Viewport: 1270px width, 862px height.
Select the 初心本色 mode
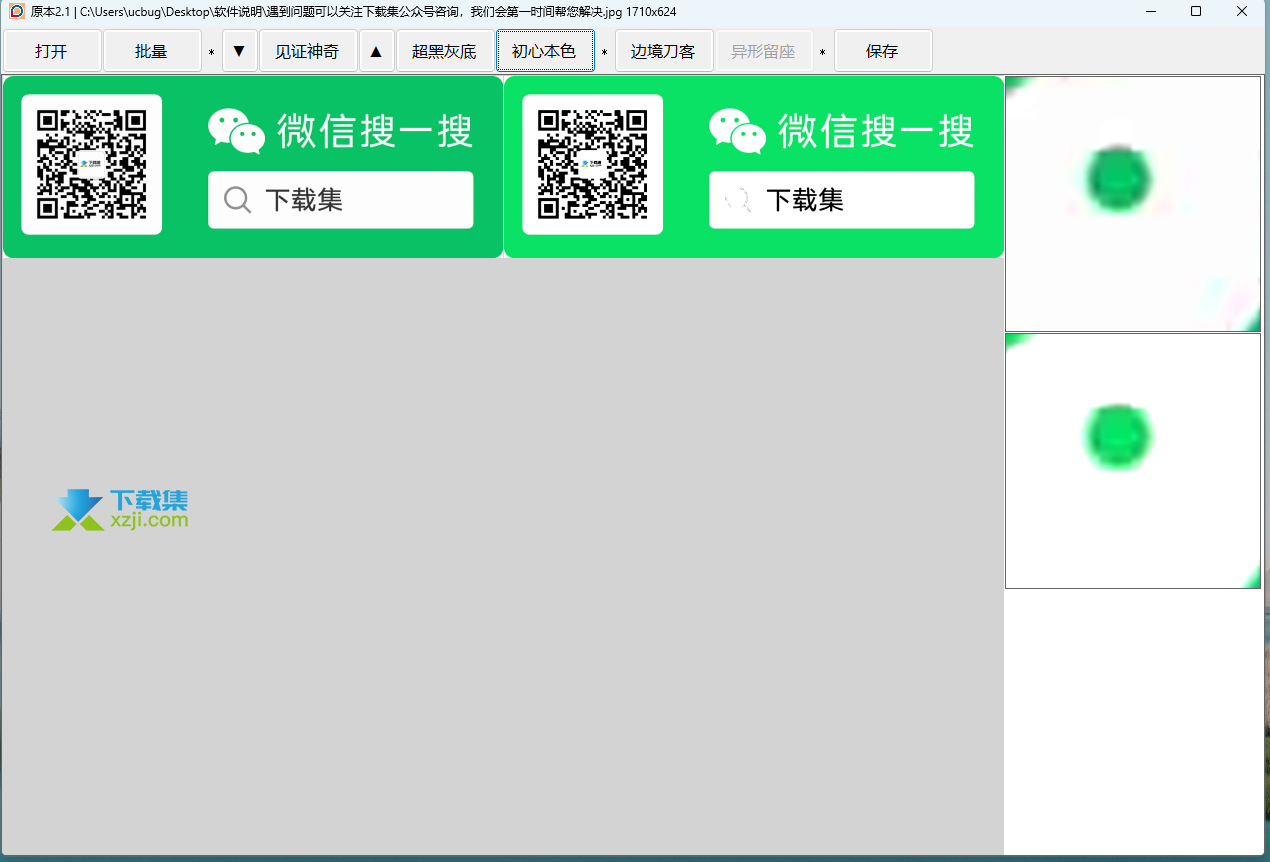click(x=545, y=51)
